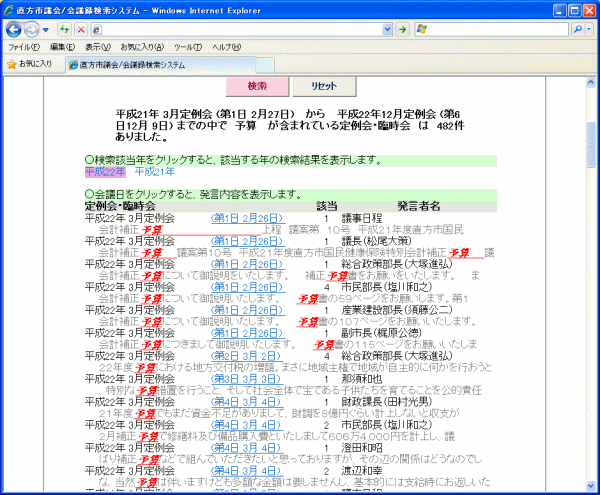Open the ファイル(F) menu
Viewport: 600px width, 495px height.
click(24, 47)
